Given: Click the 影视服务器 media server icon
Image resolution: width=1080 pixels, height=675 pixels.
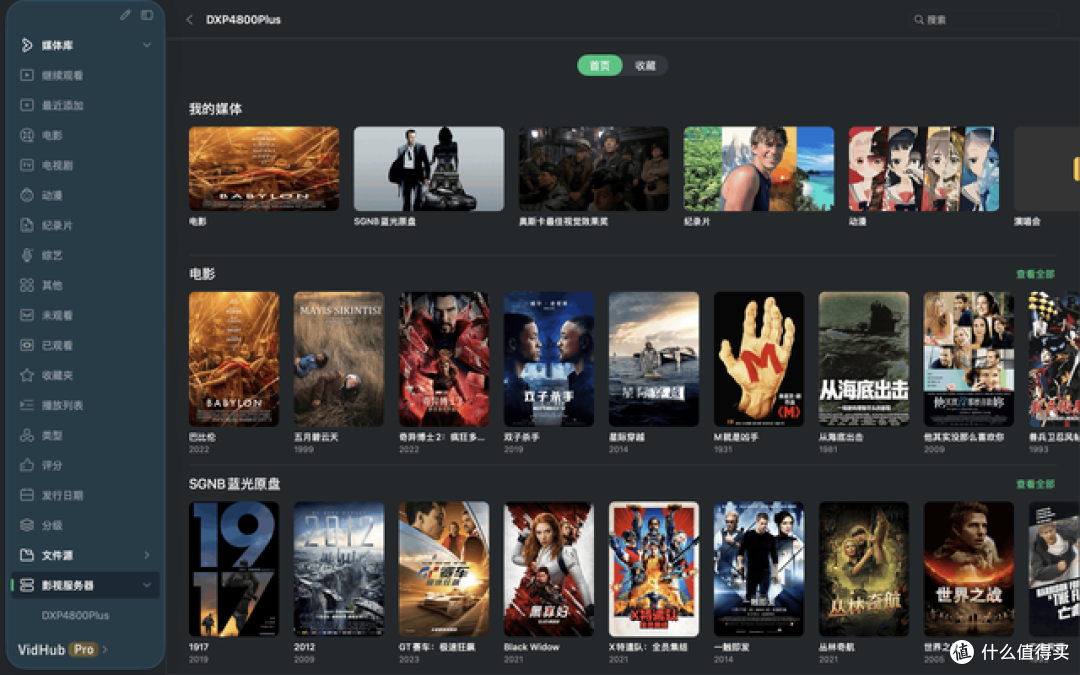Looking at the screenshot, I should [x=27, y=585].
